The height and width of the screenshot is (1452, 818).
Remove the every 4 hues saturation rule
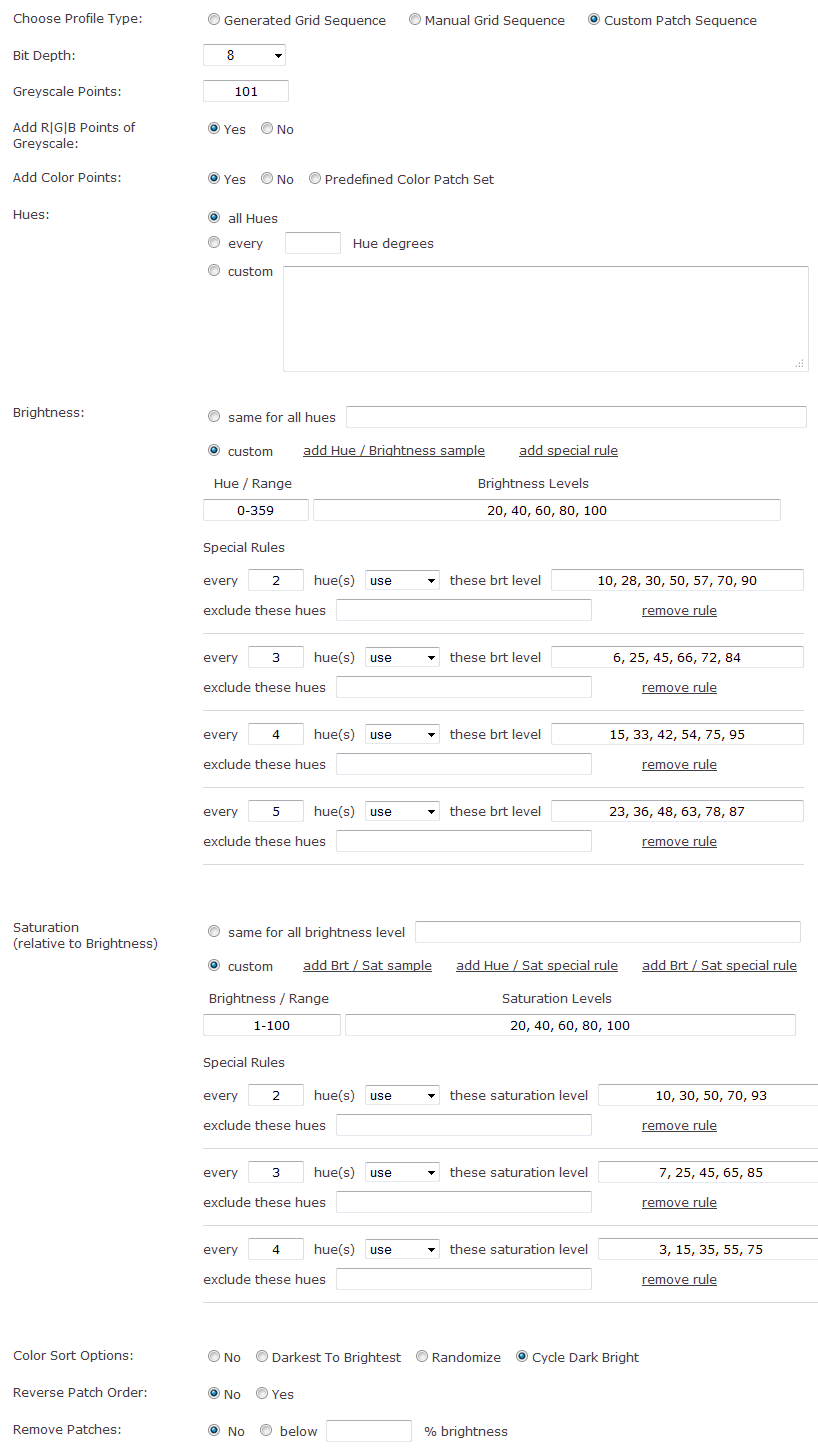coord(679,1280)
